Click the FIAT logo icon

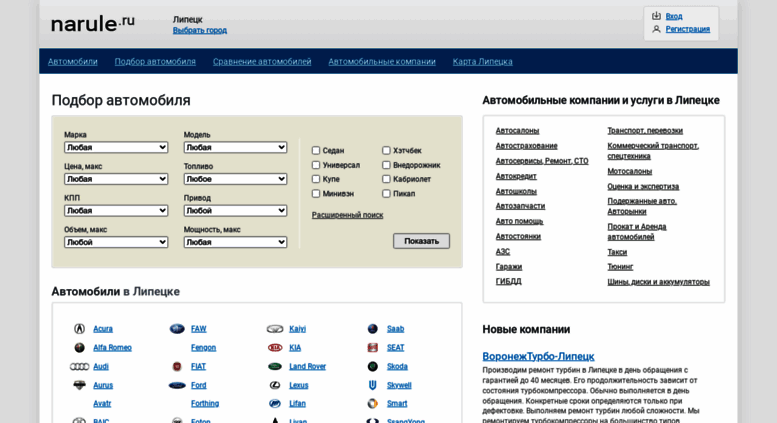point(177,367)
